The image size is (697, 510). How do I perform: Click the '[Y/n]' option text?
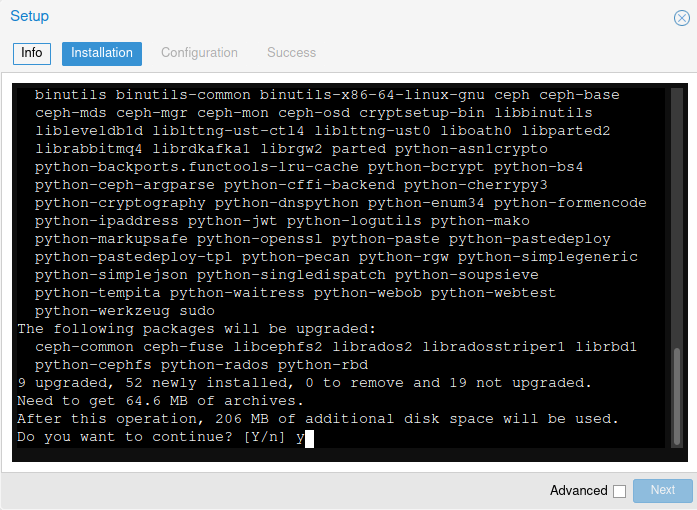(264, 437)
